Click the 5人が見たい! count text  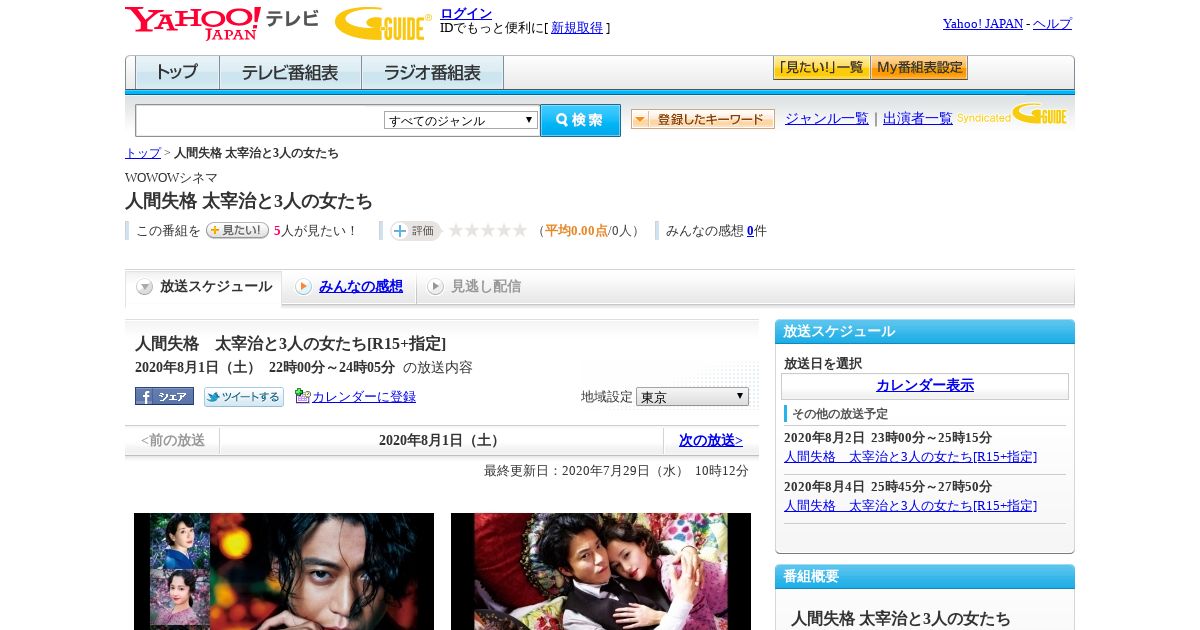point(316,231)
